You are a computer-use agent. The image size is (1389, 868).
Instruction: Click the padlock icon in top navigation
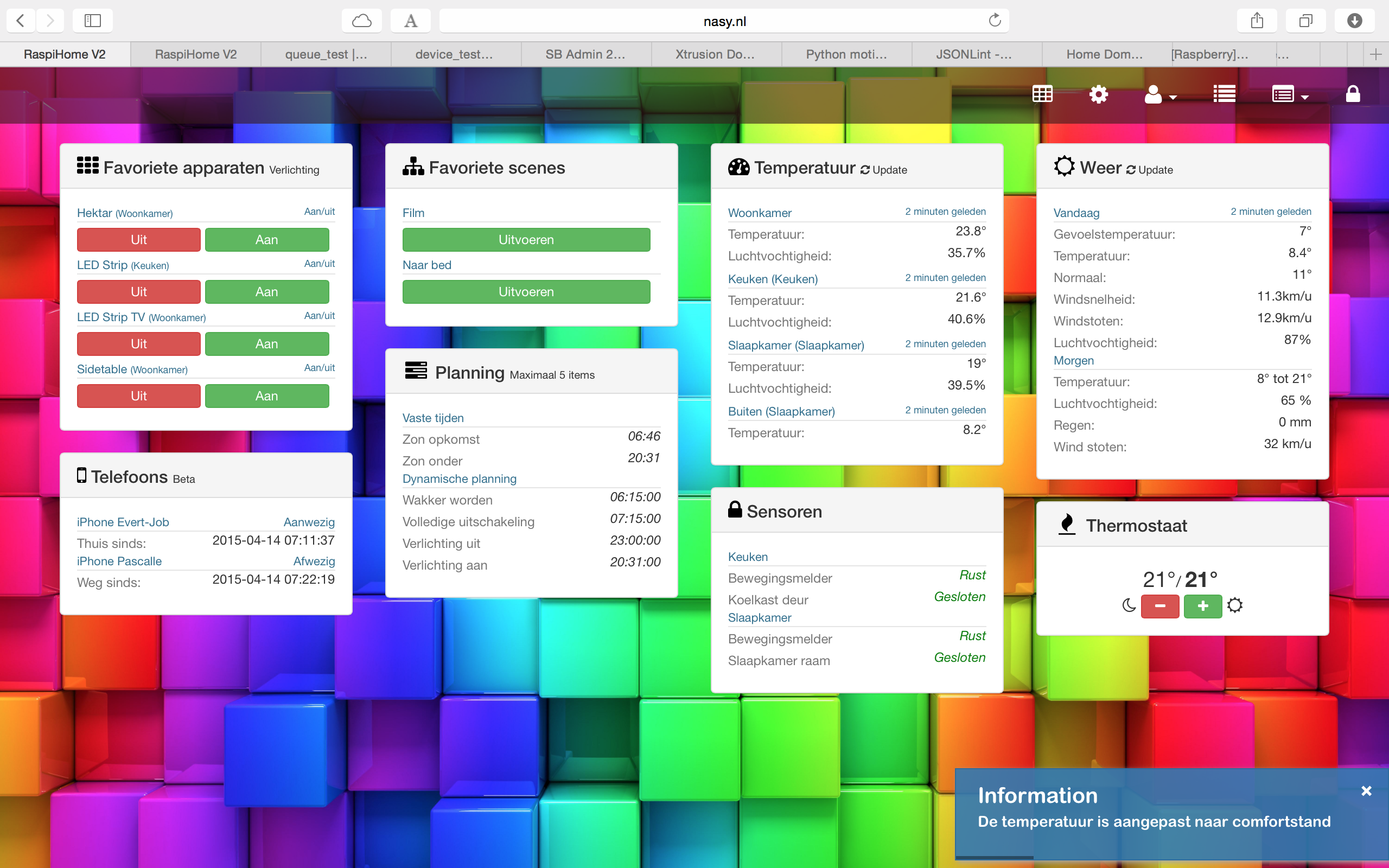[1352, 93]
